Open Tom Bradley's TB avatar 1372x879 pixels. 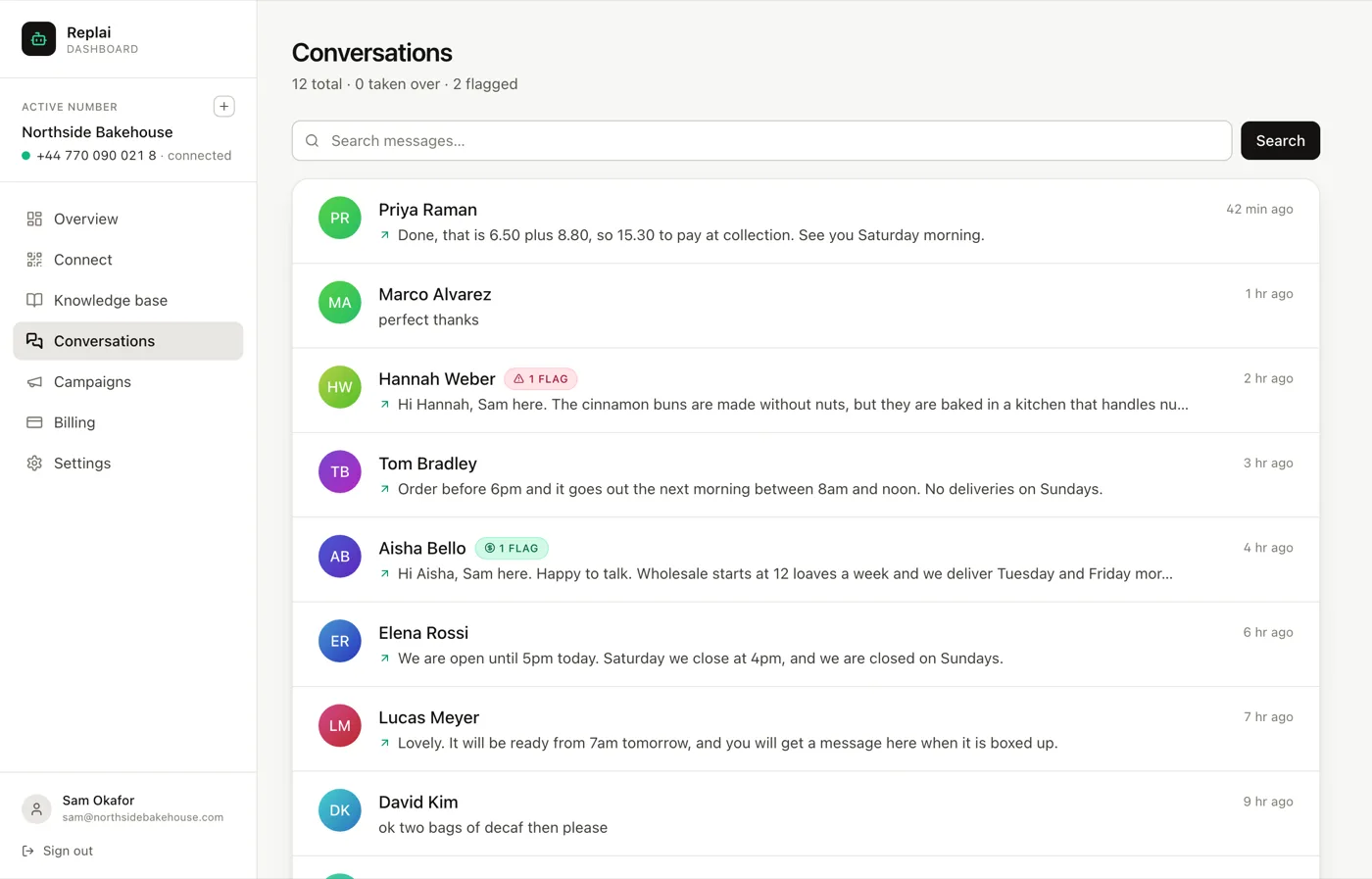(x=340, y=471)
